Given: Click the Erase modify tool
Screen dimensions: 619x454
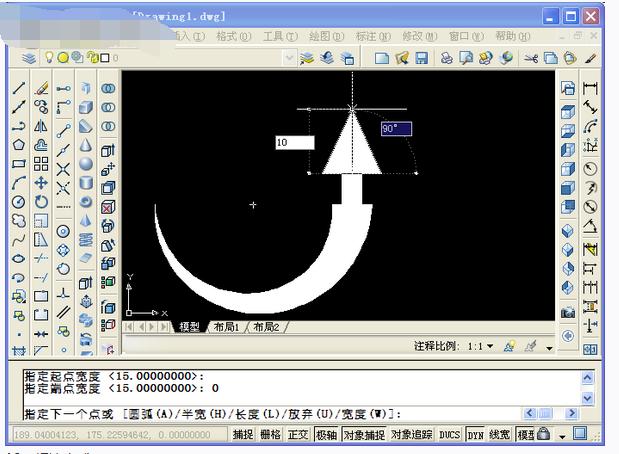Looking at the screenshot, I should (41, 89).
